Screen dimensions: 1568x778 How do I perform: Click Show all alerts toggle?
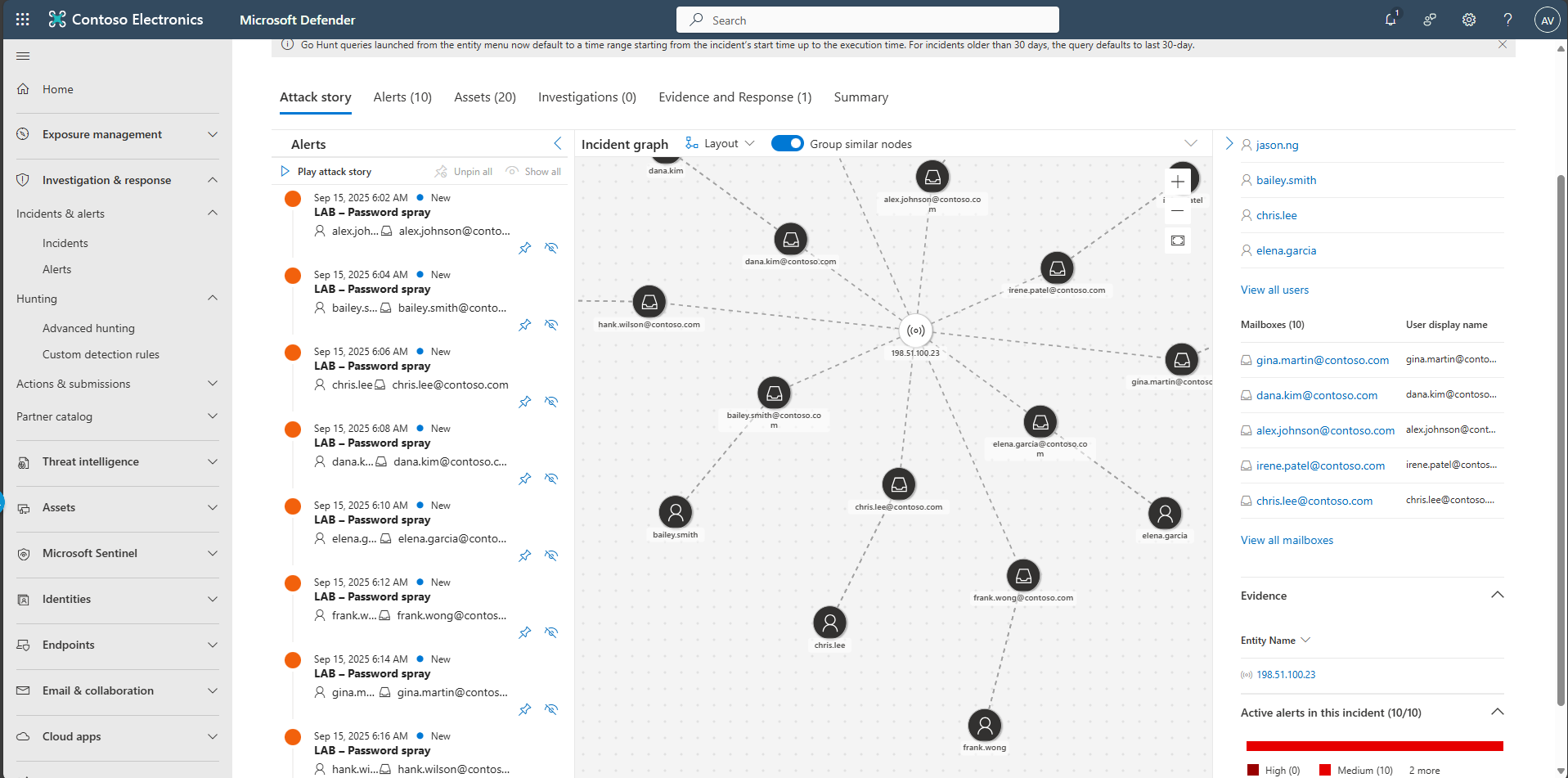pyautogui.click(x=533, y=172)
